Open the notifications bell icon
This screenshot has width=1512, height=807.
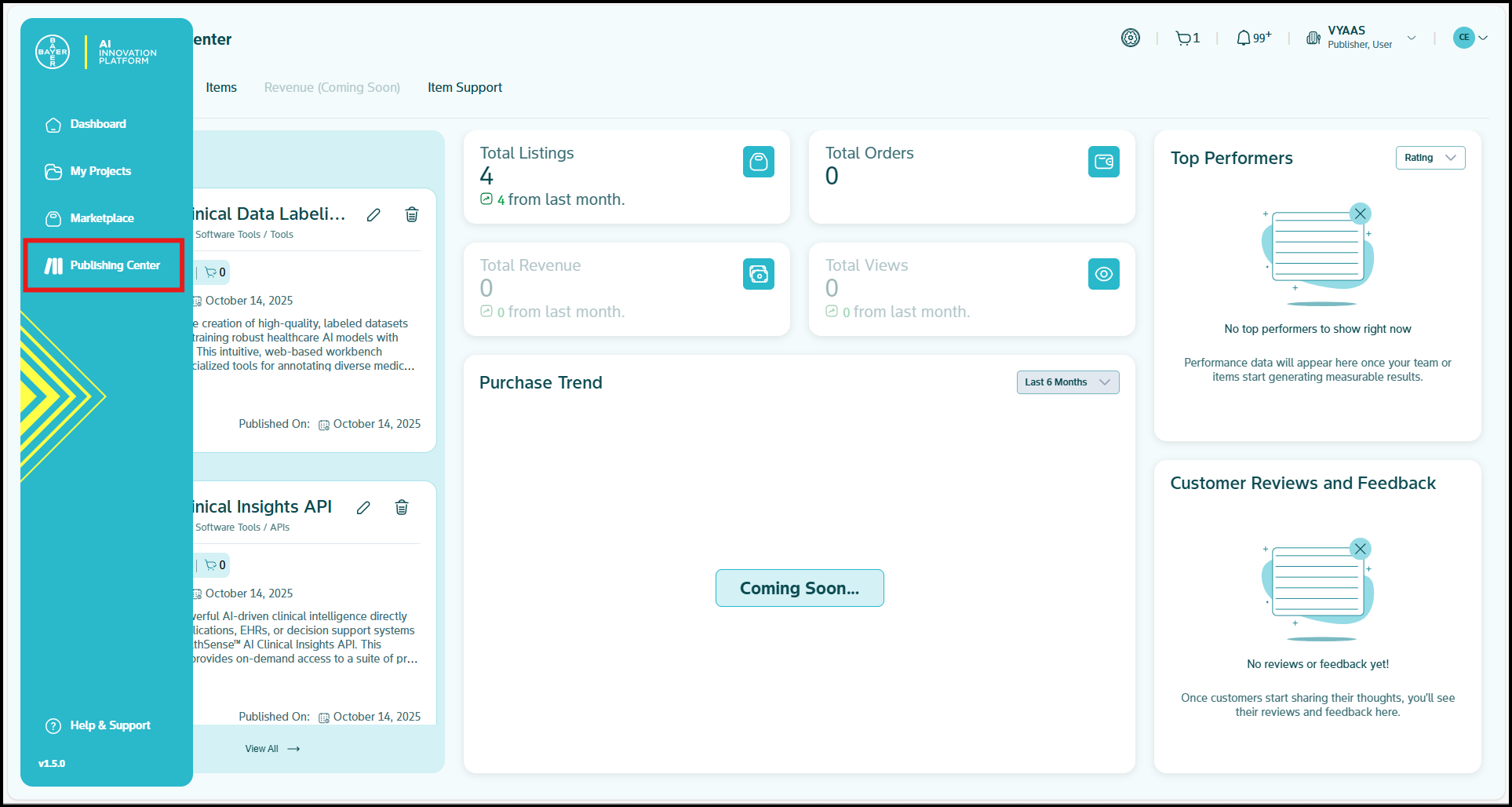pos(1244,38)
